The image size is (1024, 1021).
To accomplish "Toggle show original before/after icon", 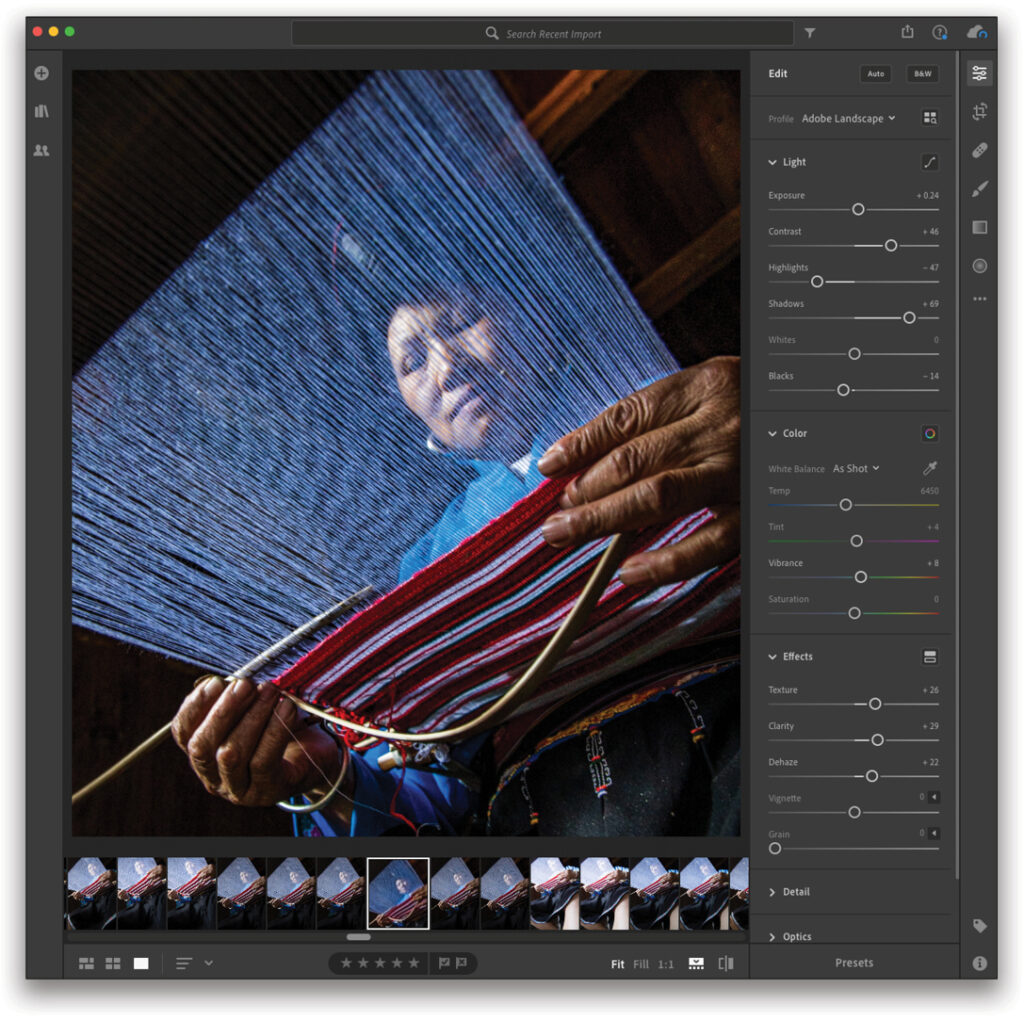I will 726,964.
